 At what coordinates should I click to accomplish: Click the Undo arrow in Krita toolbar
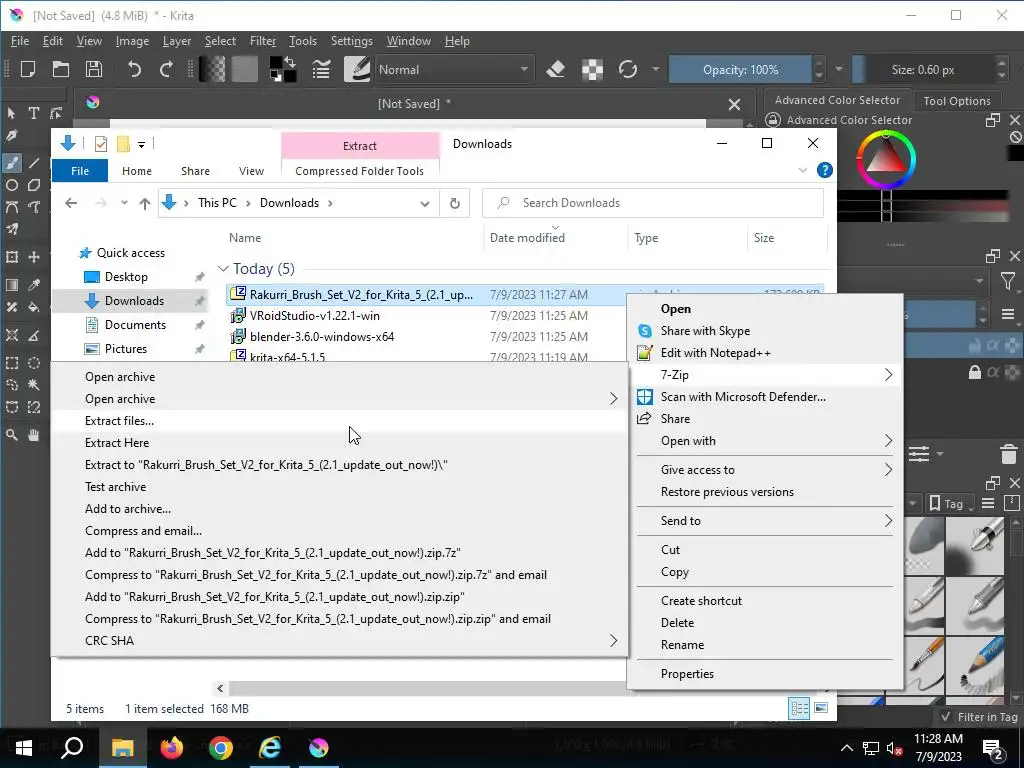pos(134,69)
